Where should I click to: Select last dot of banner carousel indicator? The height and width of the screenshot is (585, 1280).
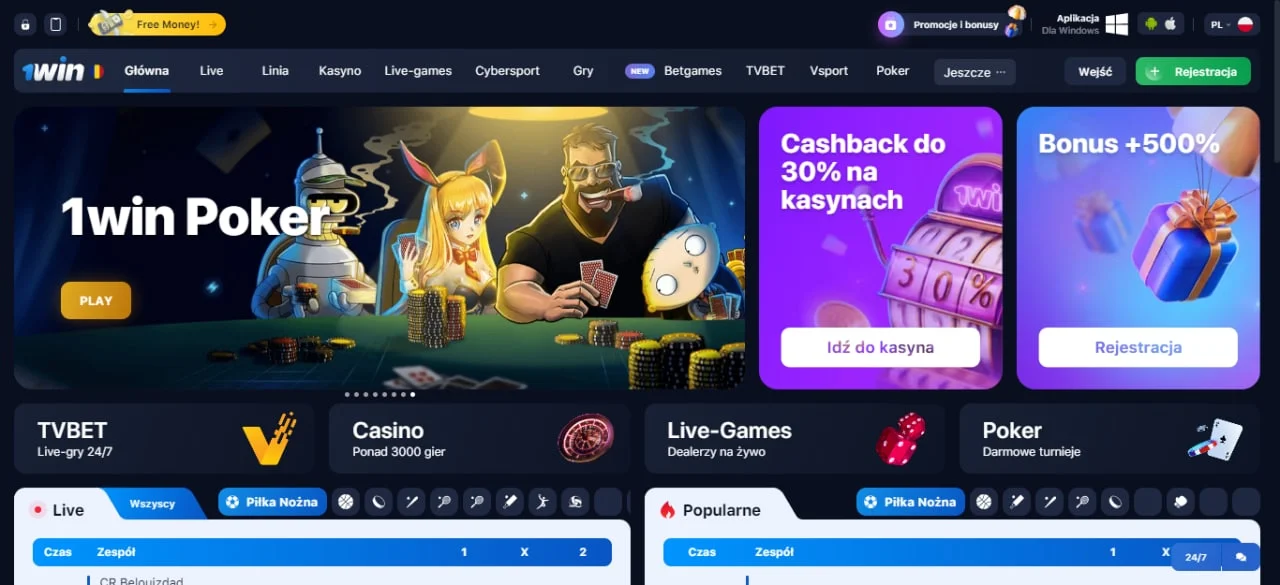point(413,395)
